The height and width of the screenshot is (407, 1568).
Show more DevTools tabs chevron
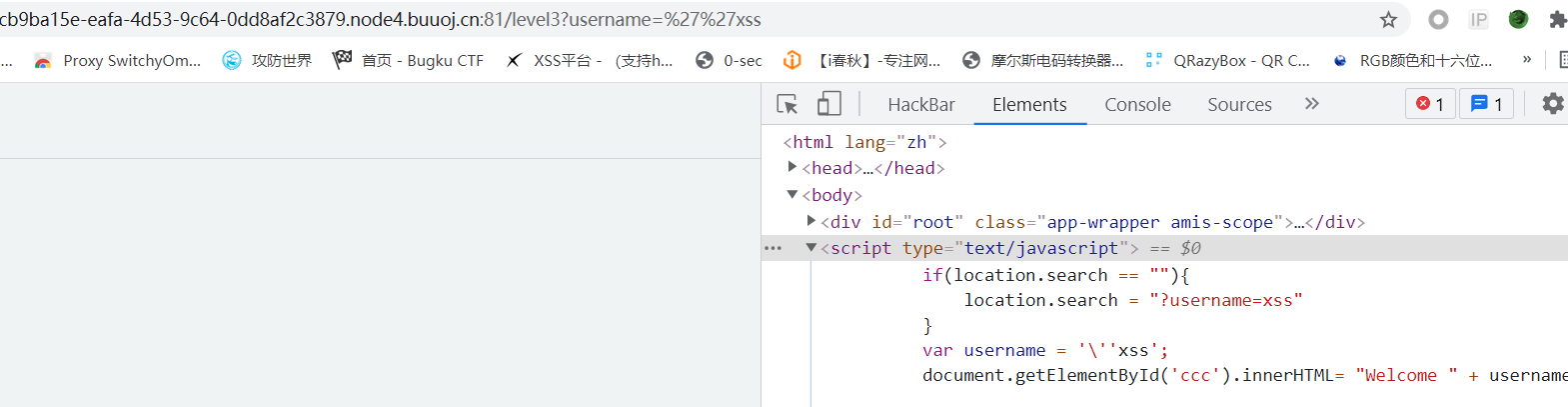1312,104
